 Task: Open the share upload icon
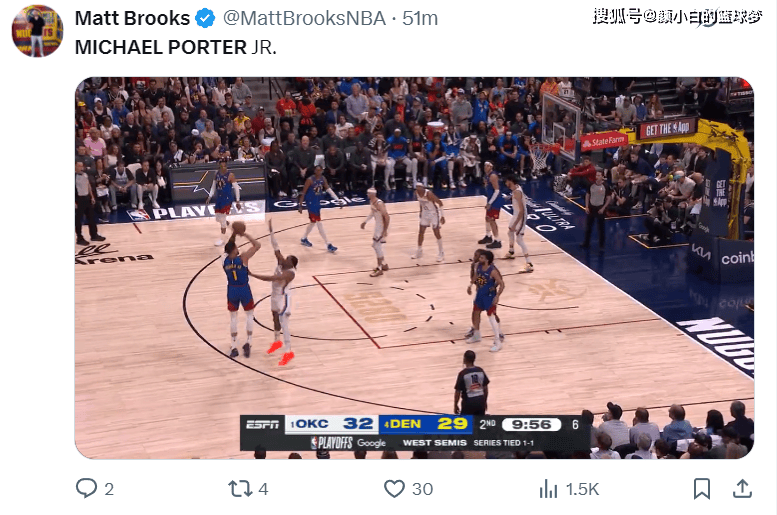coord(742,488)
